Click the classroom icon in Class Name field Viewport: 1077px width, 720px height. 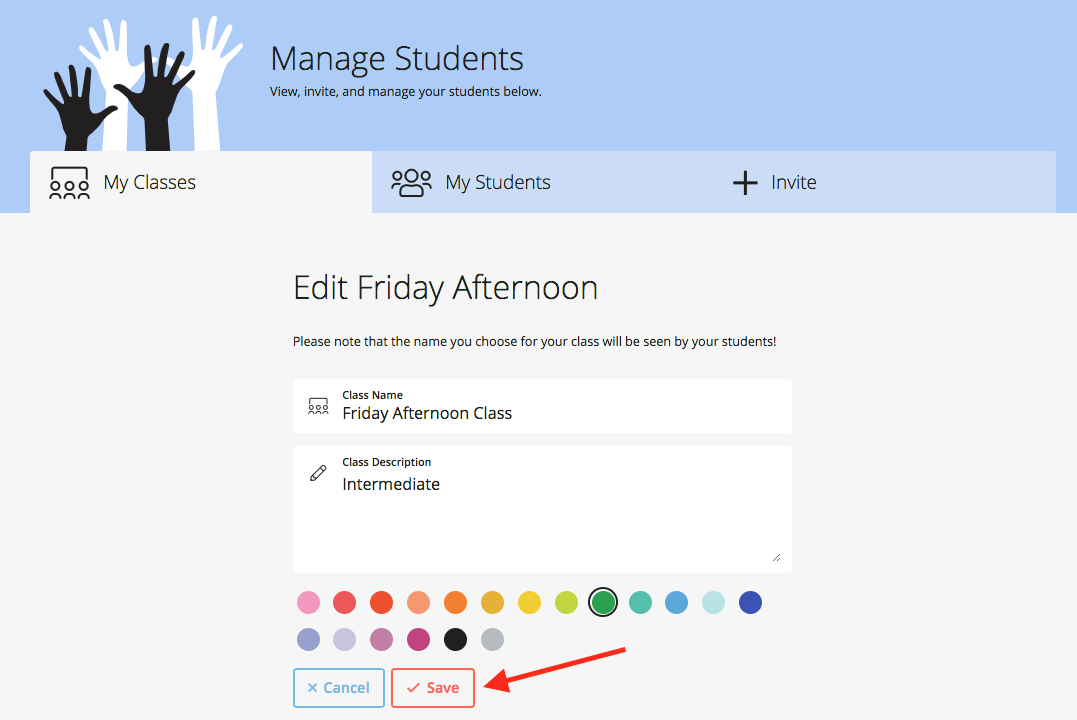point(318,405)
